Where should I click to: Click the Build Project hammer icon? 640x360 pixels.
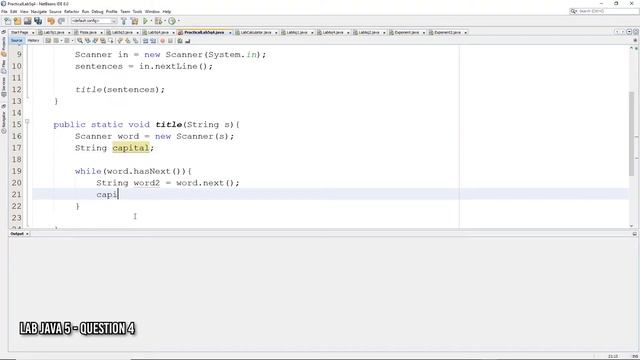point(124,21)
